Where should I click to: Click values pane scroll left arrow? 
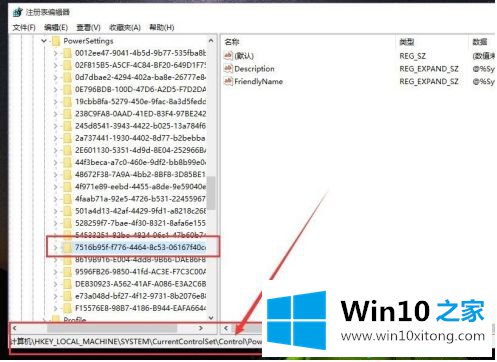point(226,328)
